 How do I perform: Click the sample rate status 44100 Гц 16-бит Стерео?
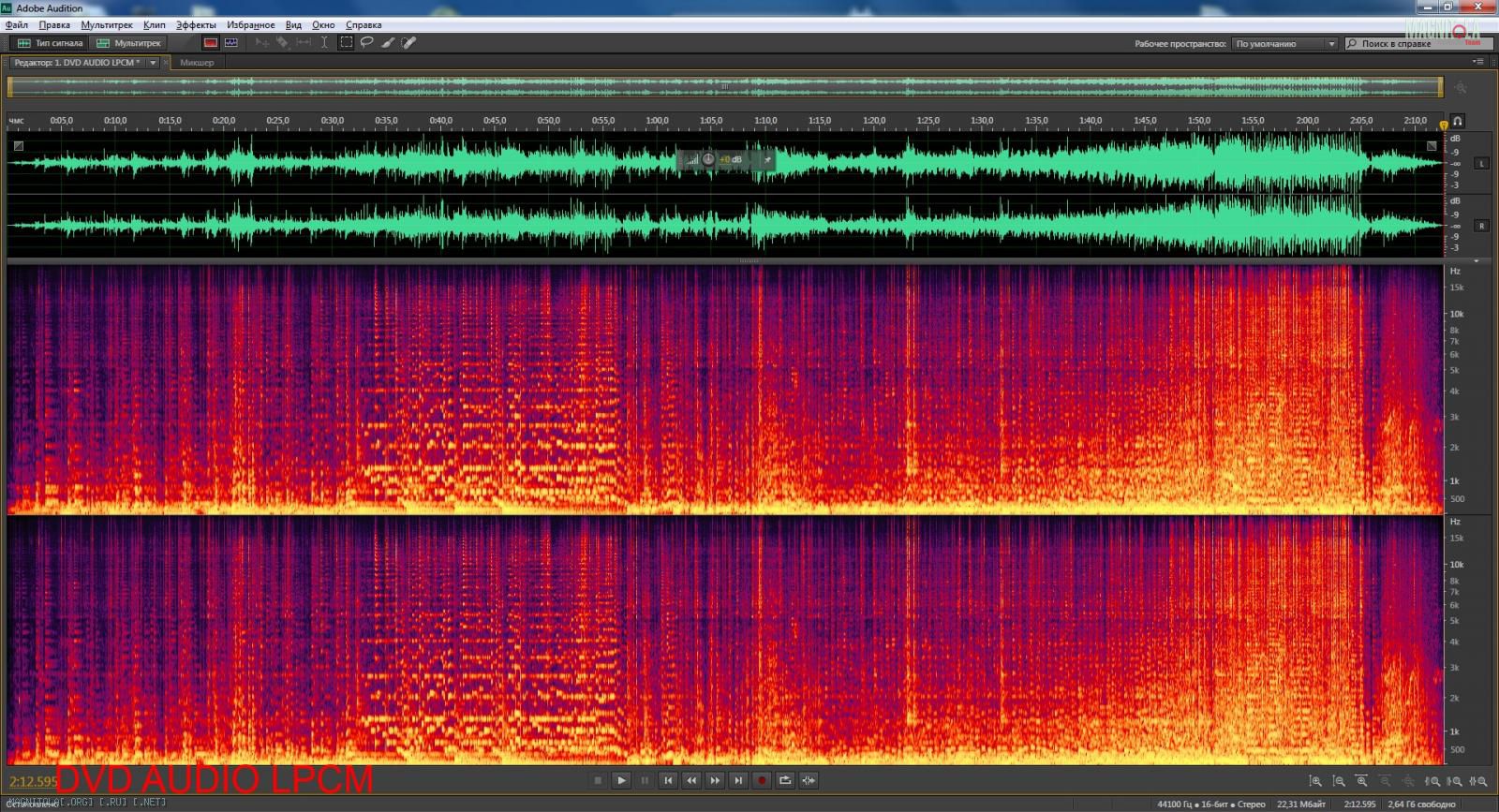pos(1211,805)
